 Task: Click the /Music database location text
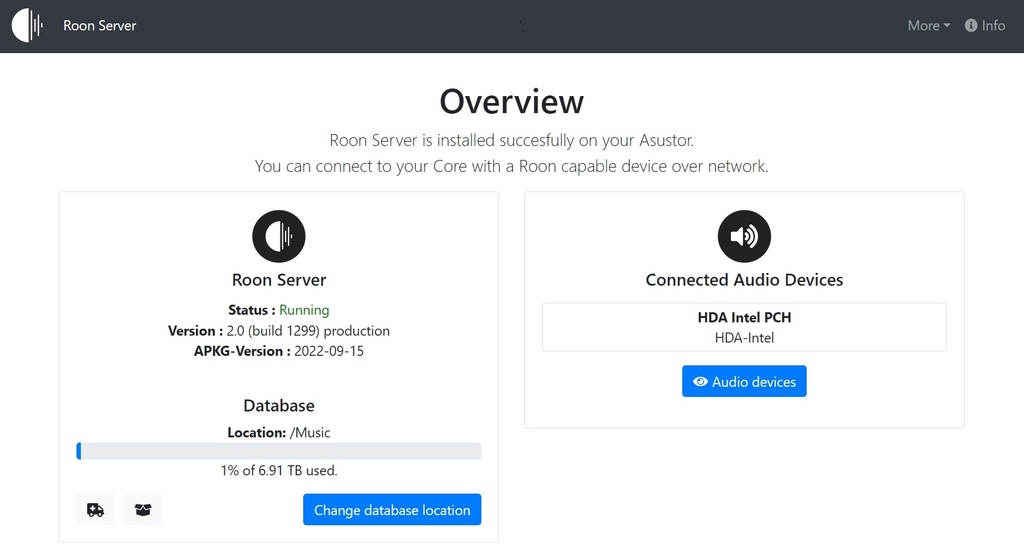point(310,432)
